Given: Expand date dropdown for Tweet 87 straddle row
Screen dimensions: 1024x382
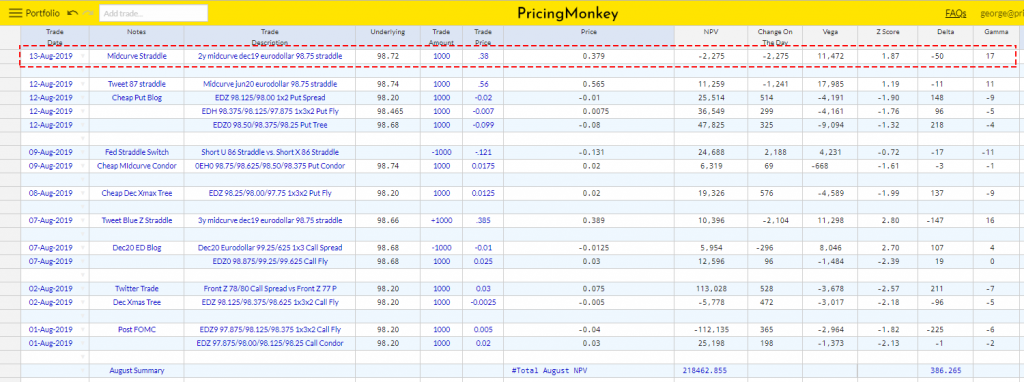Looking at the screenshot, I should 82,84.
